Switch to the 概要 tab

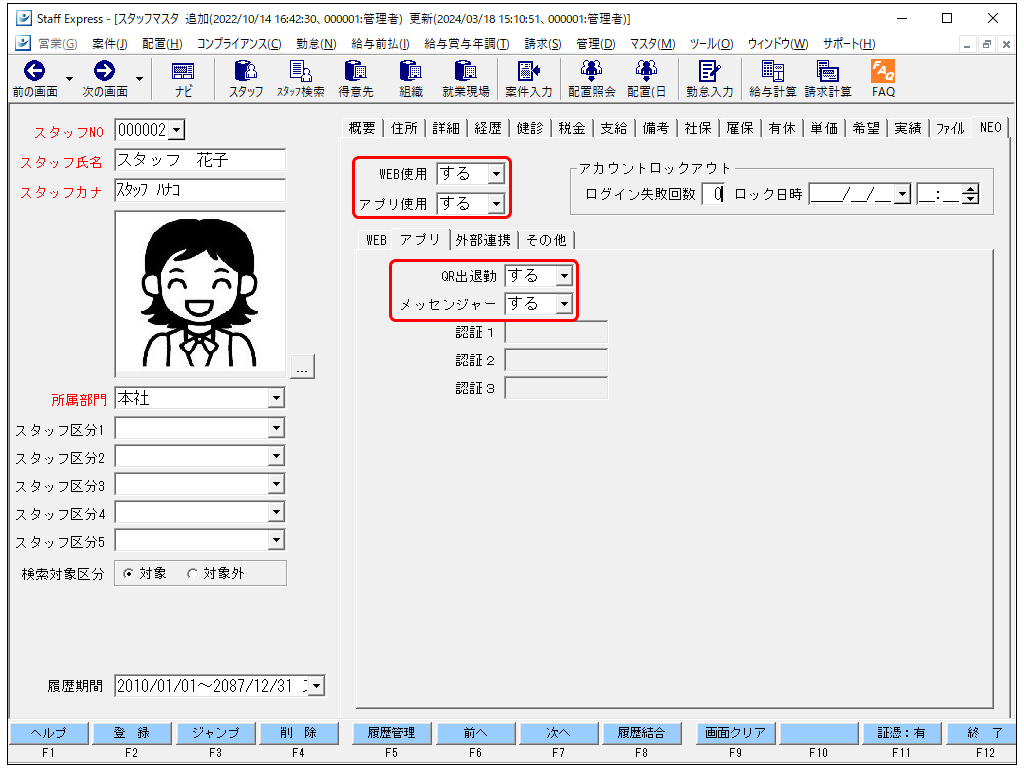tap(362, 128)
